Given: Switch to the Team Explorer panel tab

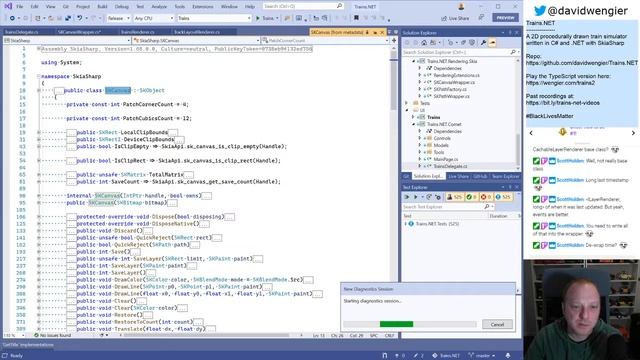Looking at the screenshot, I should pos(505,176).
